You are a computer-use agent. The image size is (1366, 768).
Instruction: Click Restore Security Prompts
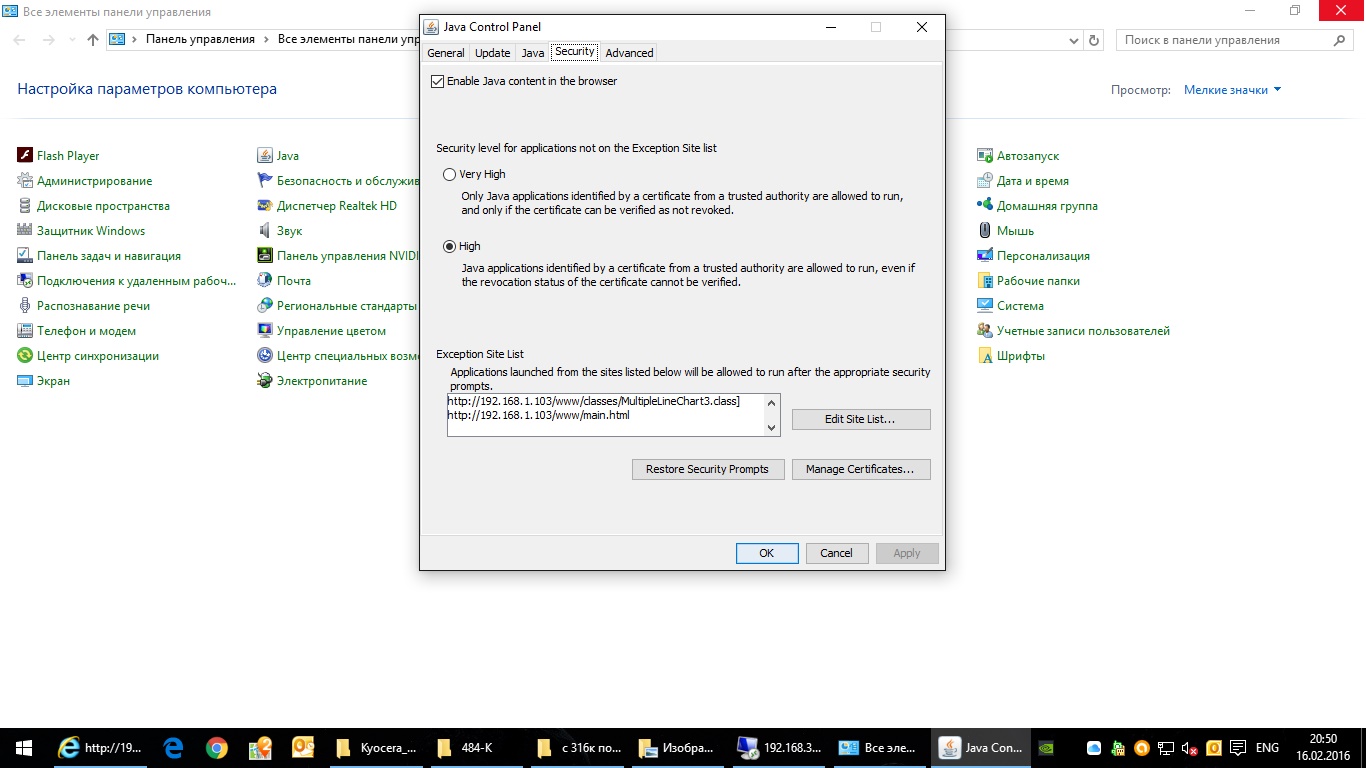[x=707, y=469]
